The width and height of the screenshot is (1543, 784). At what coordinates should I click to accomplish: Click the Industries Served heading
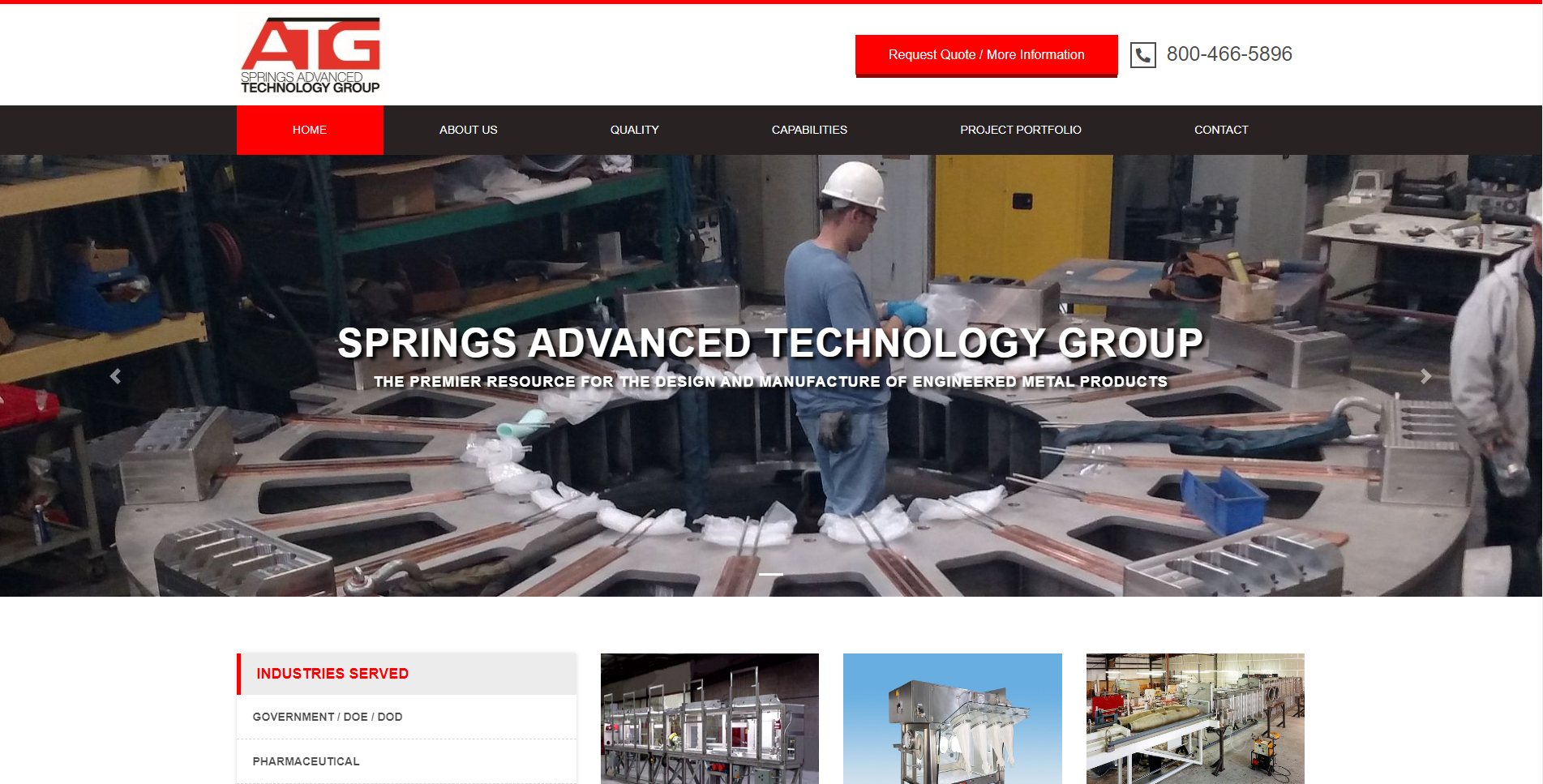click(x=332, y=674)
